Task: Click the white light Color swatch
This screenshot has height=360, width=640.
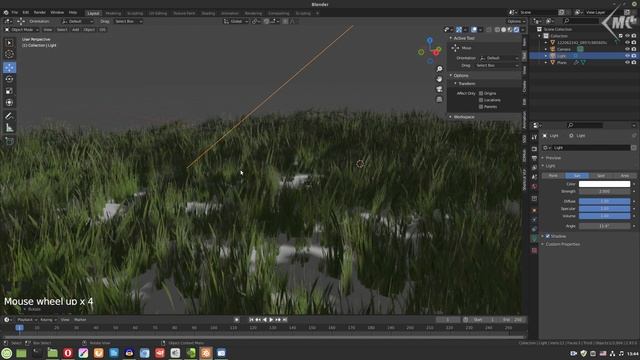Action: tap(604, 184)
